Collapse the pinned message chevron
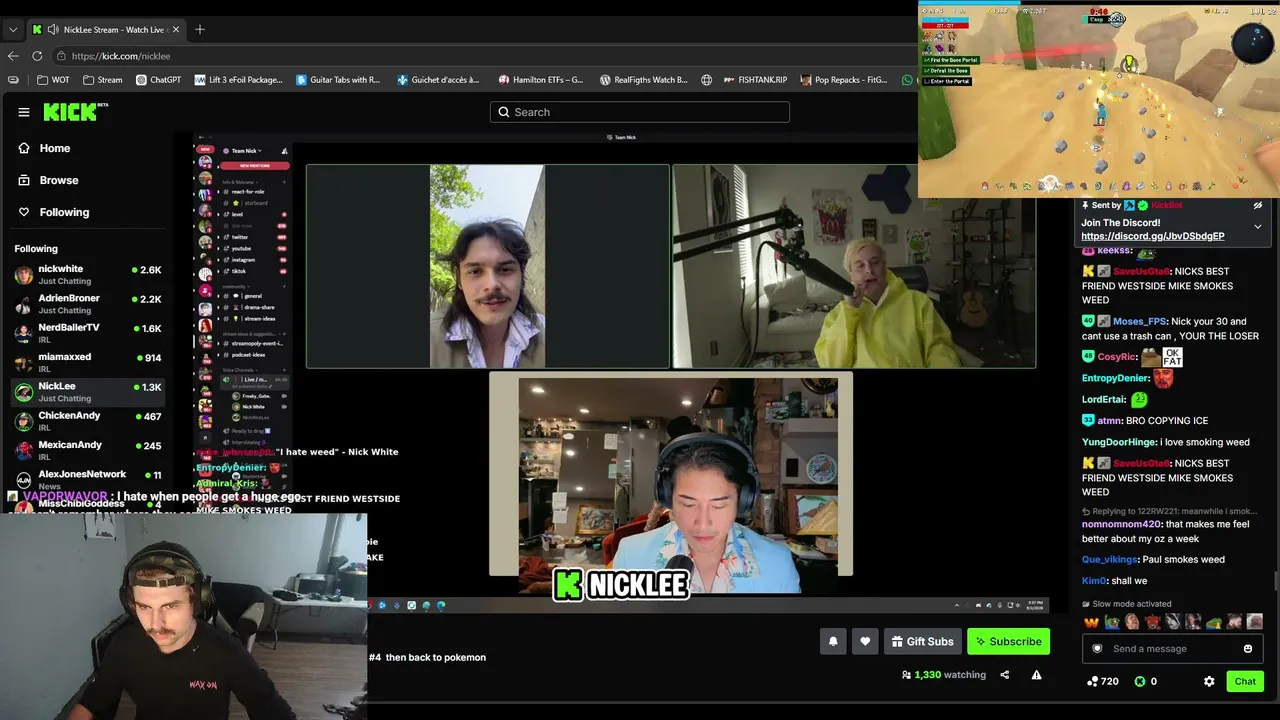The image size is (1280, 720). coord(1257,227)
